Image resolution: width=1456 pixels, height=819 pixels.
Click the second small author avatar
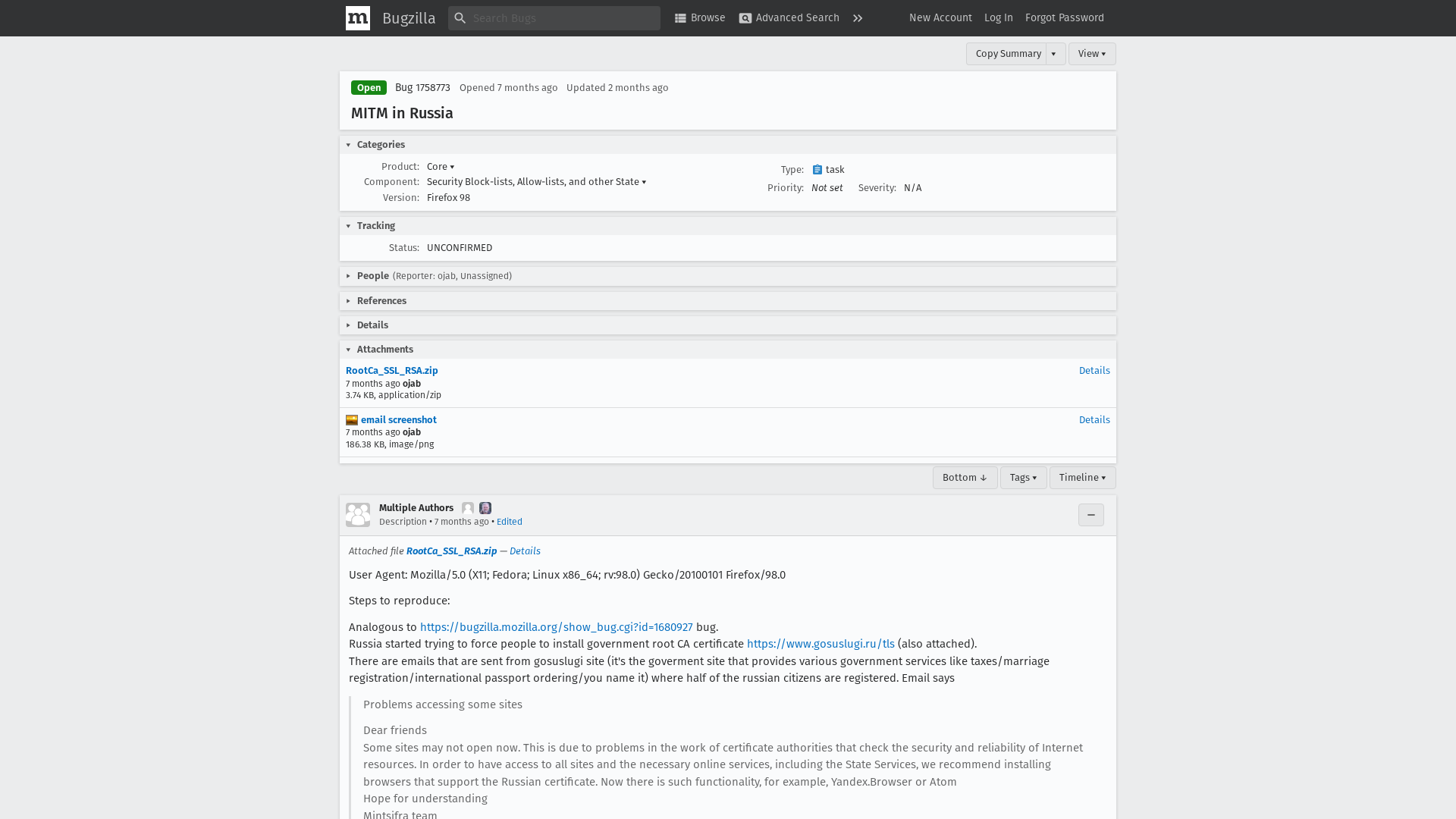(485, 508)
